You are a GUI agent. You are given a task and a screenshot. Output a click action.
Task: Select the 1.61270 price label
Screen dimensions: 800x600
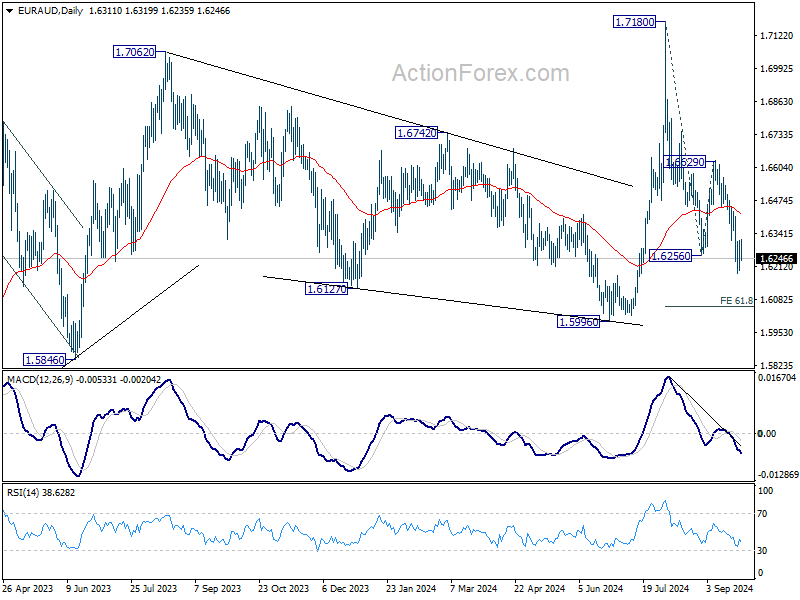coord(327,289)
